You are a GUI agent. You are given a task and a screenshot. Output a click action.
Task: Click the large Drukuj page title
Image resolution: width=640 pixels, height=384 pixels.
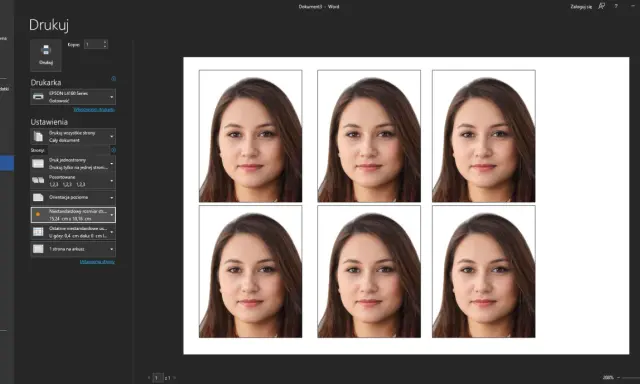pyautogui.click(x=49, y=25)
